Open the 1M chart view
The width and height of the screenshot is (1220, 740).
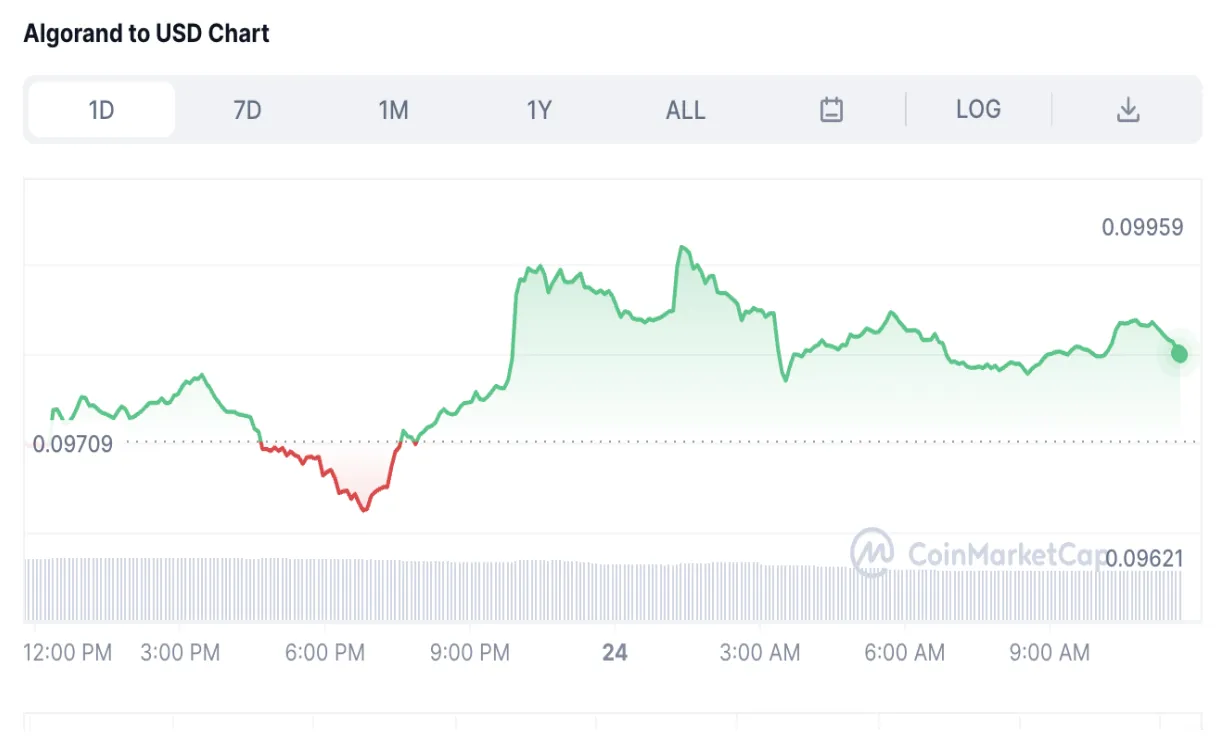[393, 110]
